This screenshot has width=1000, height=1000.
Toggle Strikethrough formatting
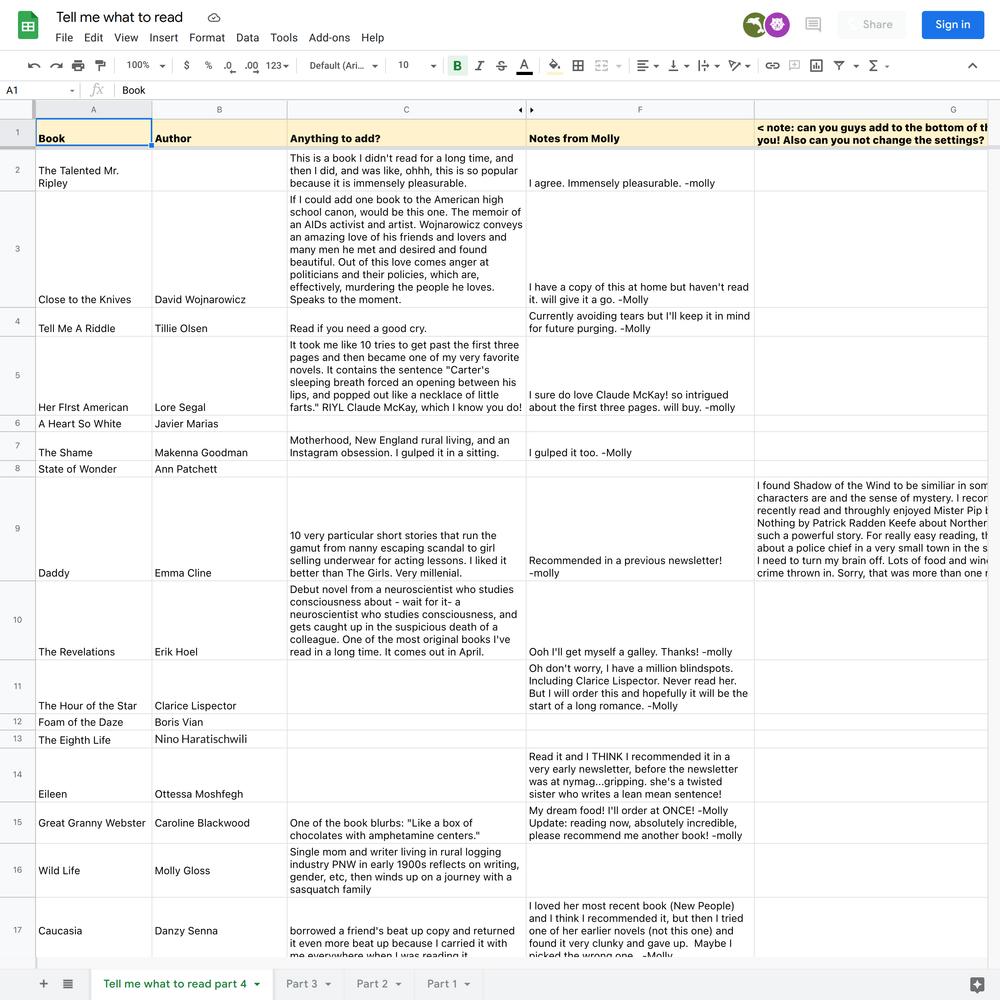[501, 66]
